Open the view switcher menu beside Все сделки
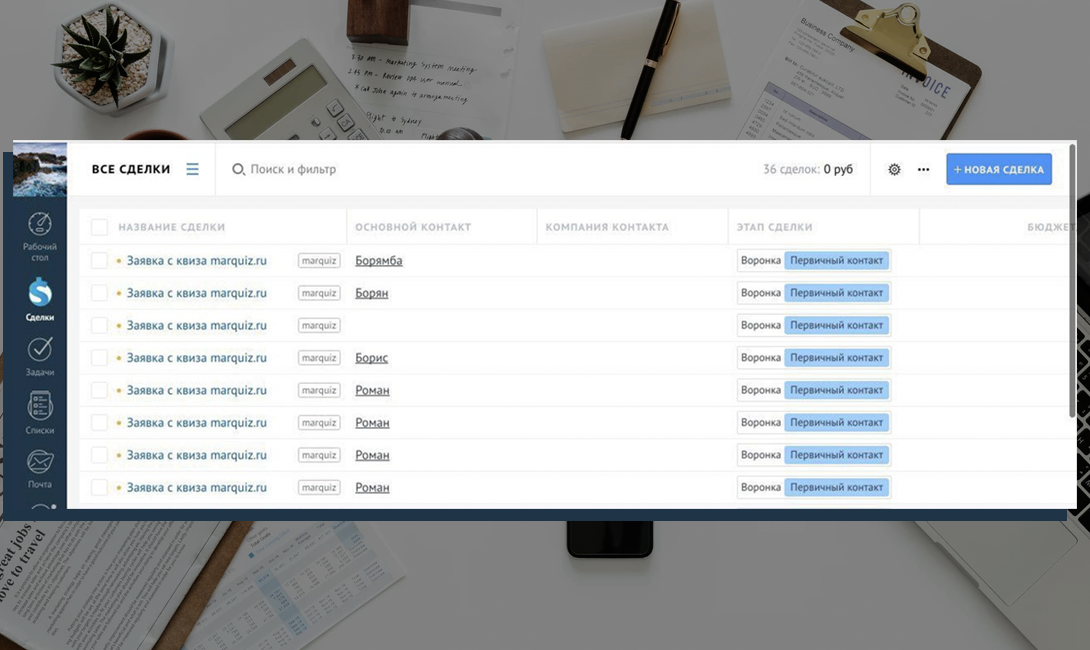This screenshot has width=1090, height=650. [193, 169]
